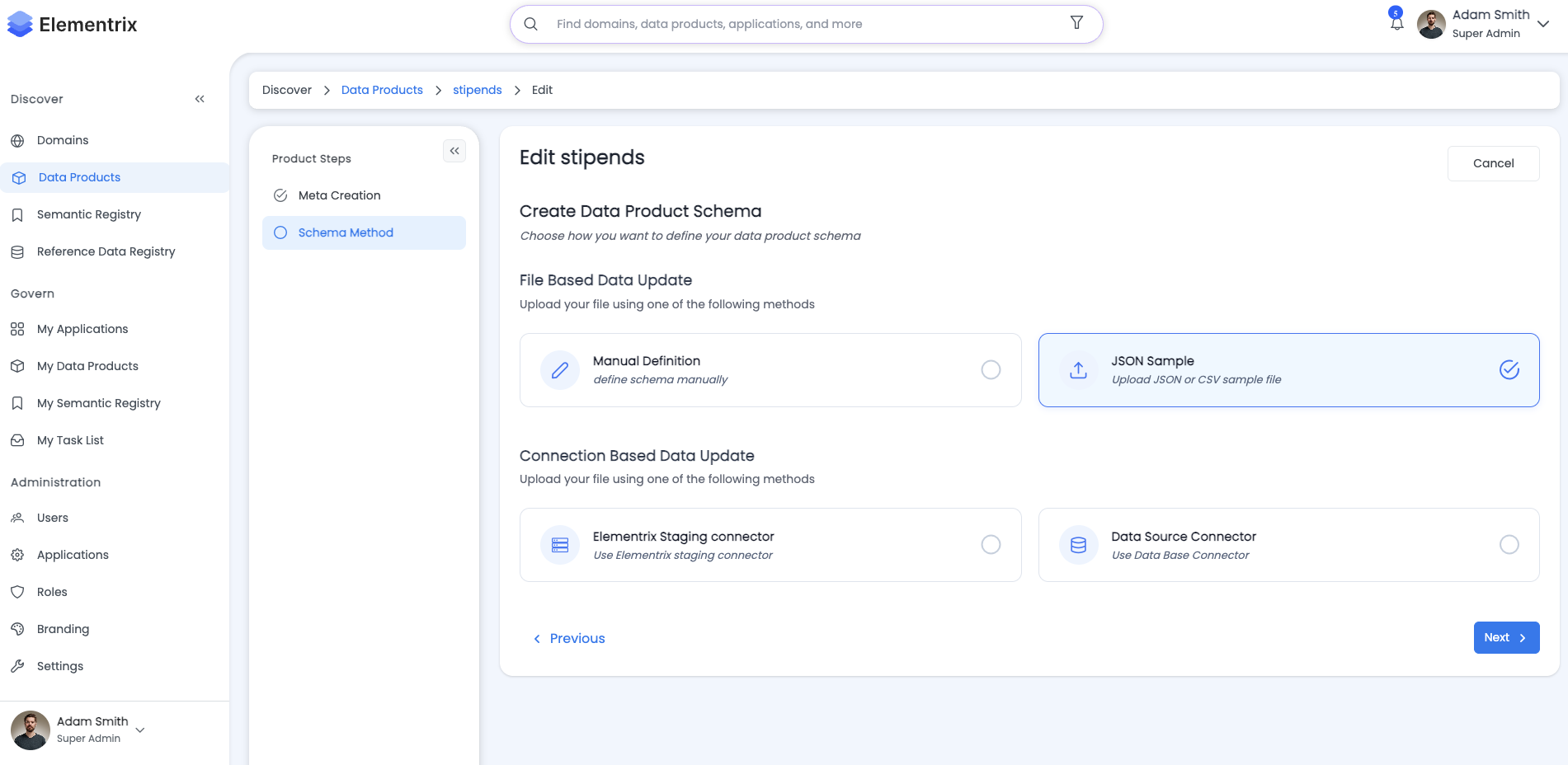Click the notification bell icon

click(1396, 23)
